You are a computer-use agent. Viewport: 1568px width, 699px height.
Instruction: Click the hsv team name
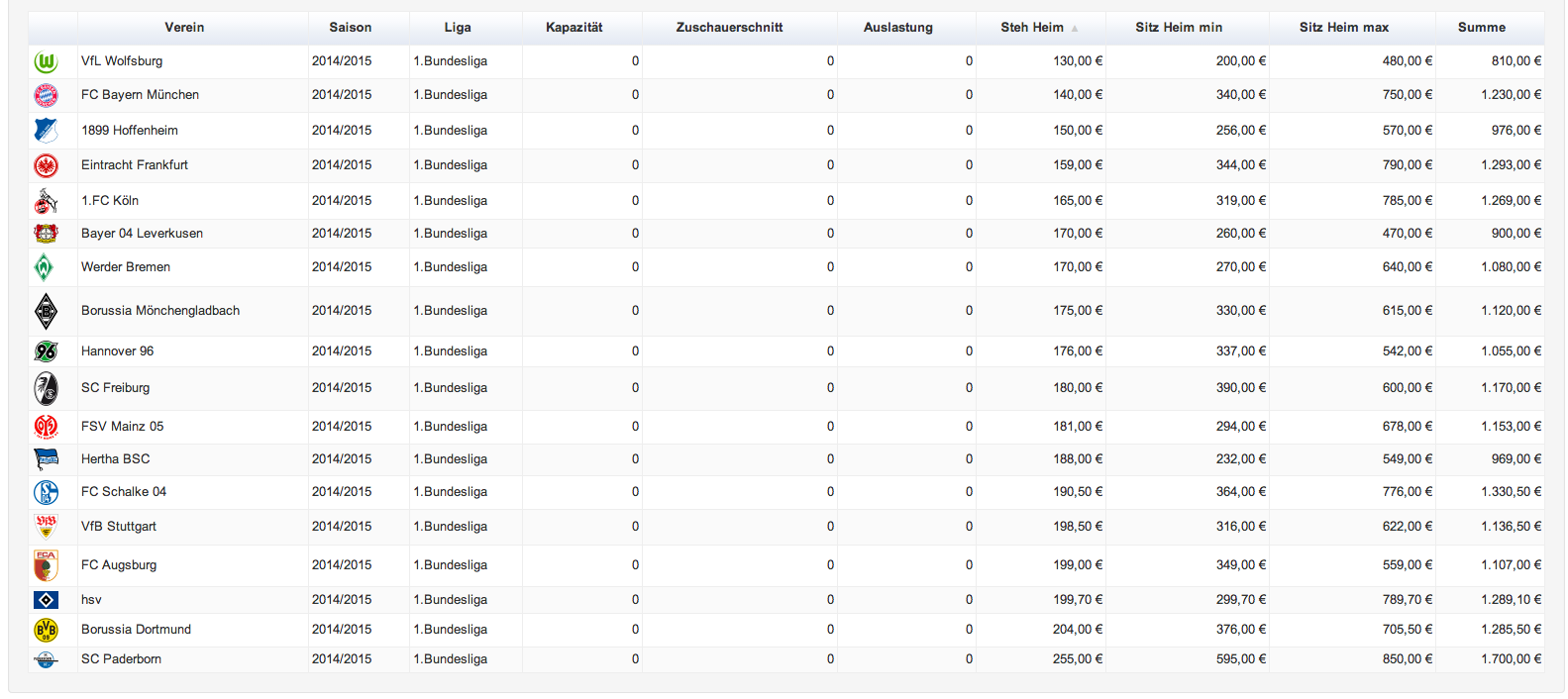coord(91,600)
